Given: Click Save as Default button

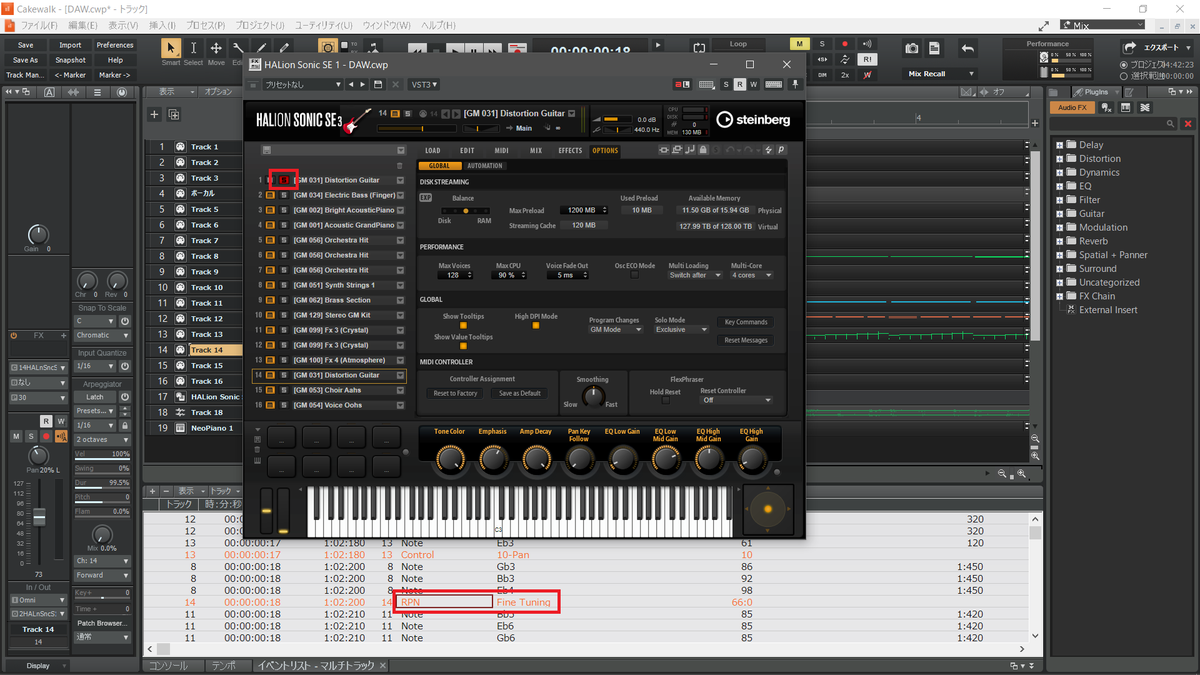Looking at the screenshot, I should click(x=520, y=393).
